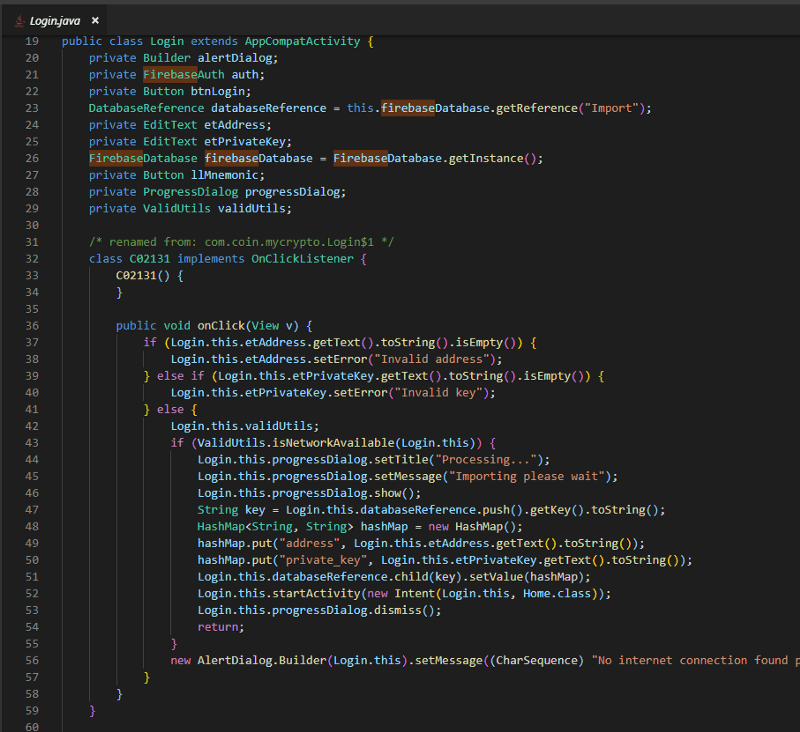The image size is (800, 732).
Task: Click the CharSequence cast
Action: click(x=537, y=661)
